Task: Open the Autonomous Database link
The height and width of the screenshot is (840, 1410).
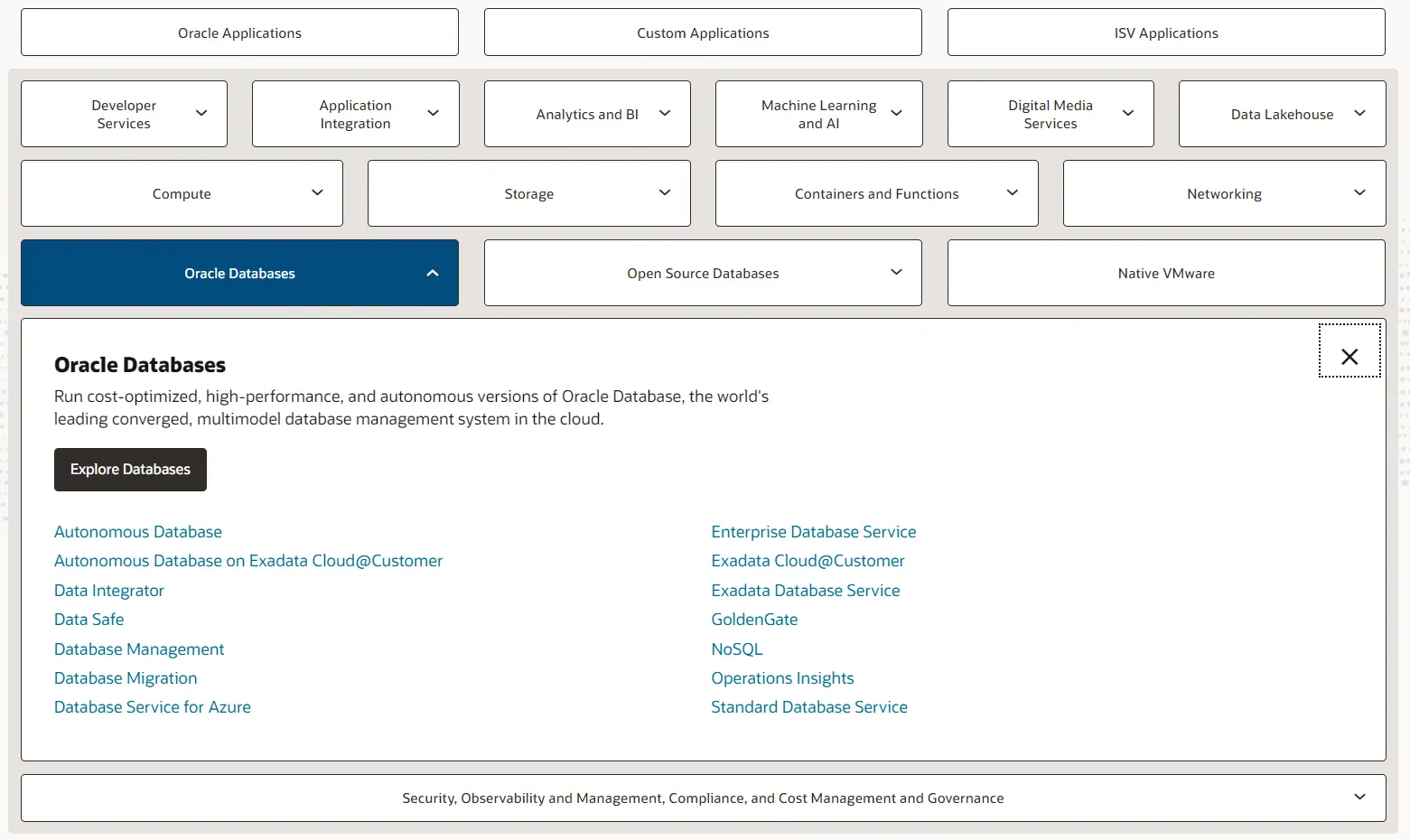Action: [x=138, y=532]
